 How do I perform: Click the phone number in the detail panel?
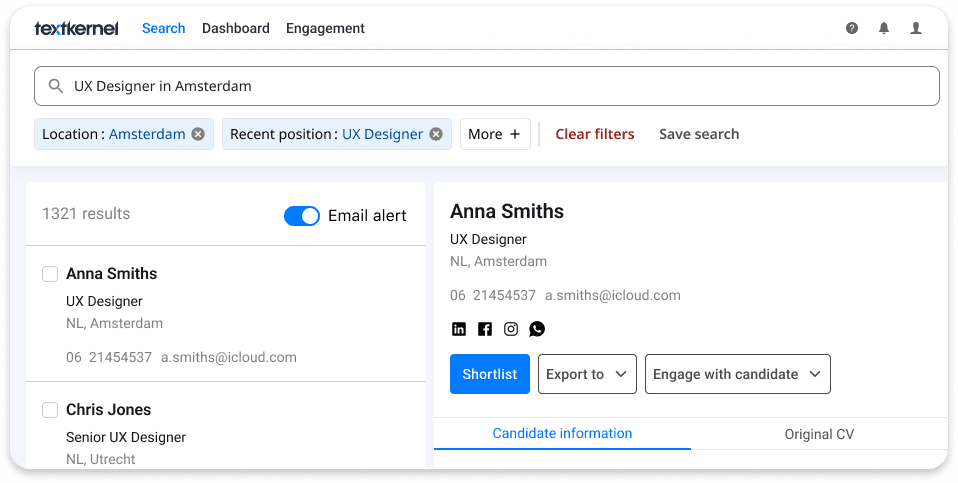tap(493, 296)
